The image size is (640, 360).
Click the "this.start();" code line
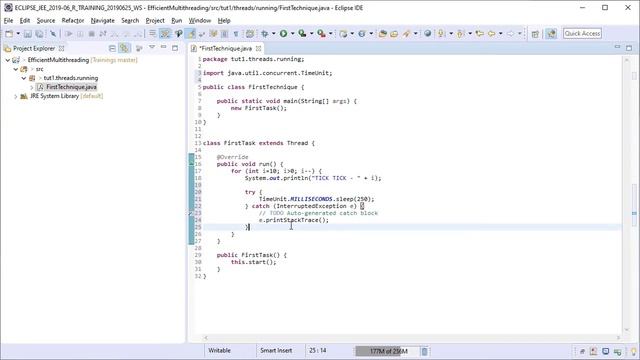[x=253, y=262]
